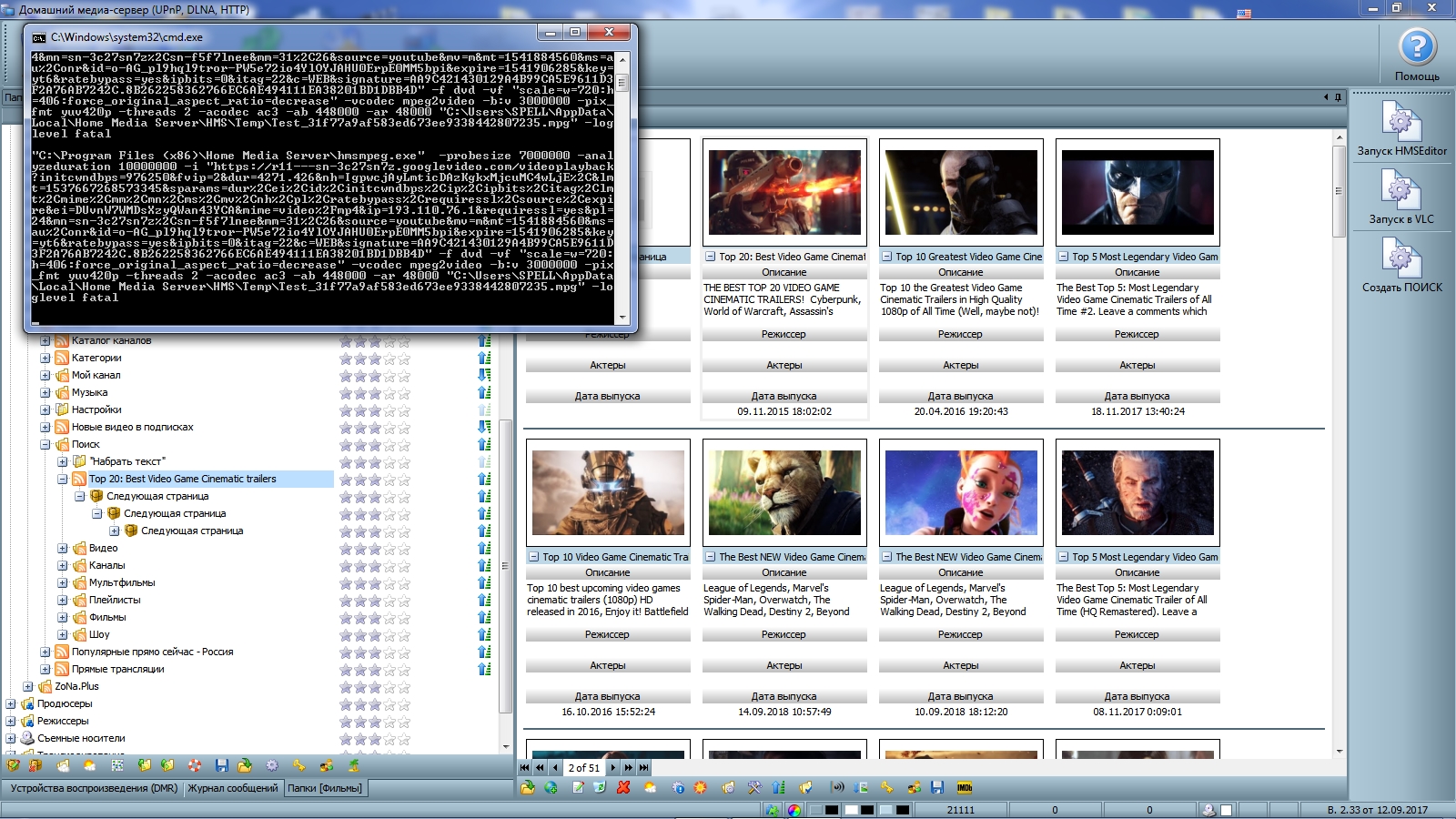Click the blue floppy disk save icon in left toolbar

[221, 765]
